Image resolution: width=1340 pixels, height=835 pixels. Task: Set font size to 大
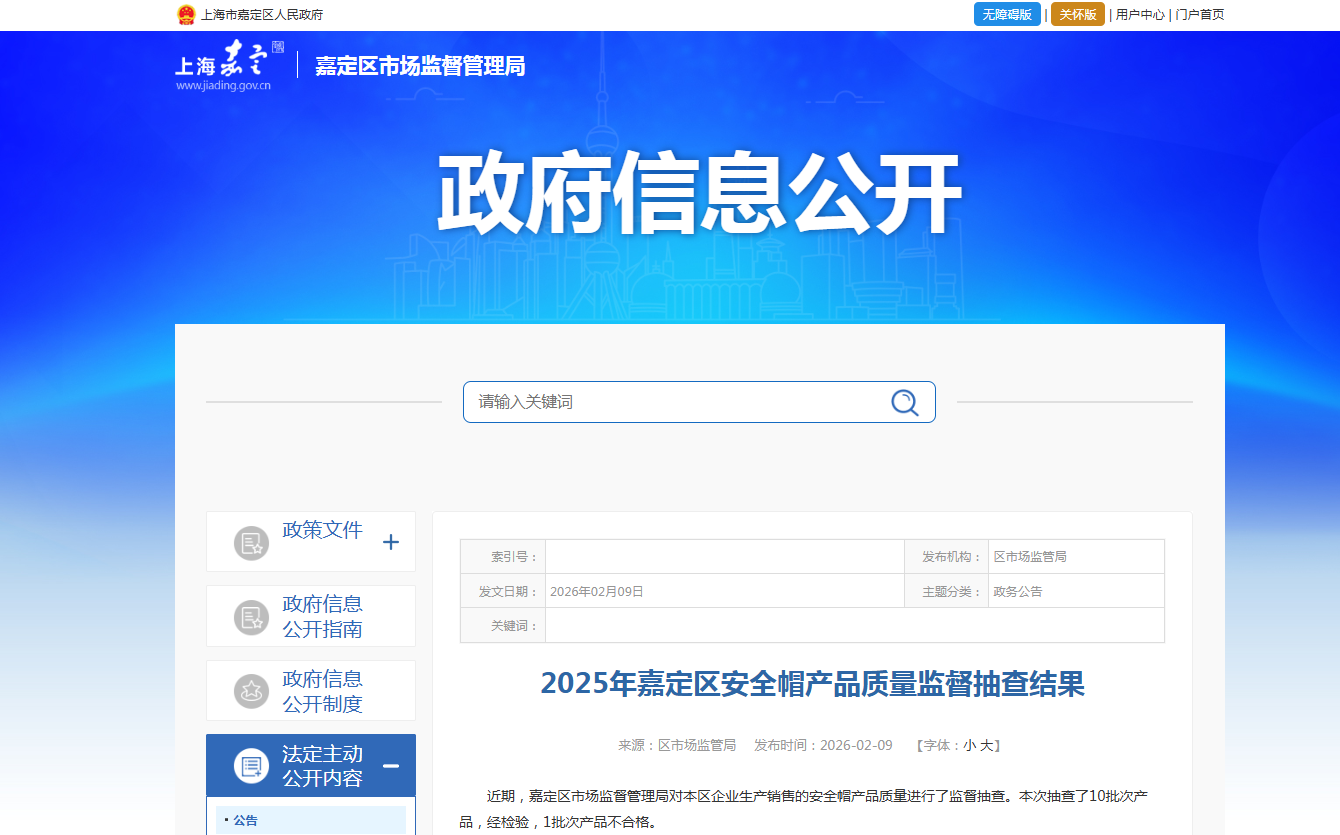(986, 746)
